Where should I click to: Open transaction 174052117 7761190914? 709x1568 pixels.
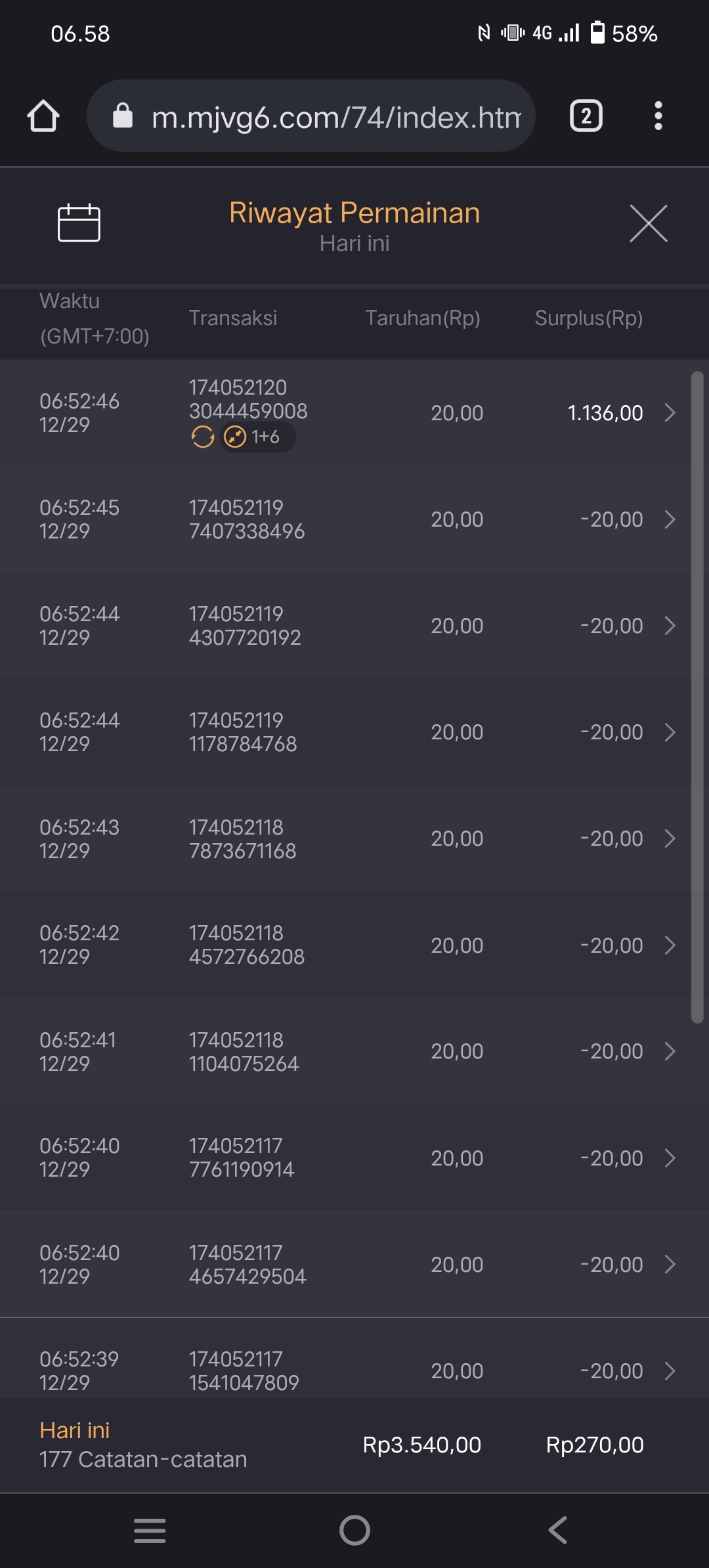coord(242,1158)
